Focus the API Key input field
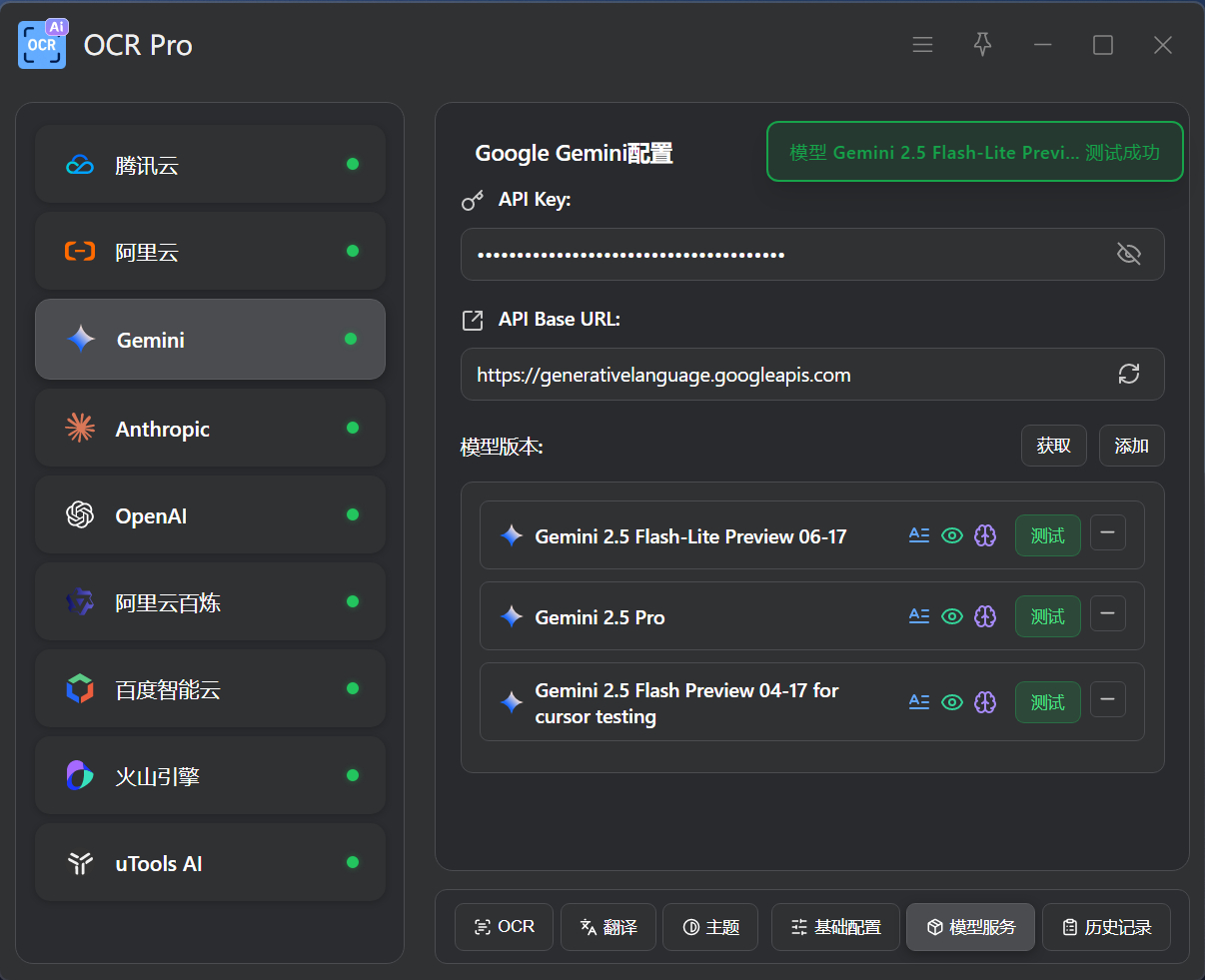 (x=812, y=254)
